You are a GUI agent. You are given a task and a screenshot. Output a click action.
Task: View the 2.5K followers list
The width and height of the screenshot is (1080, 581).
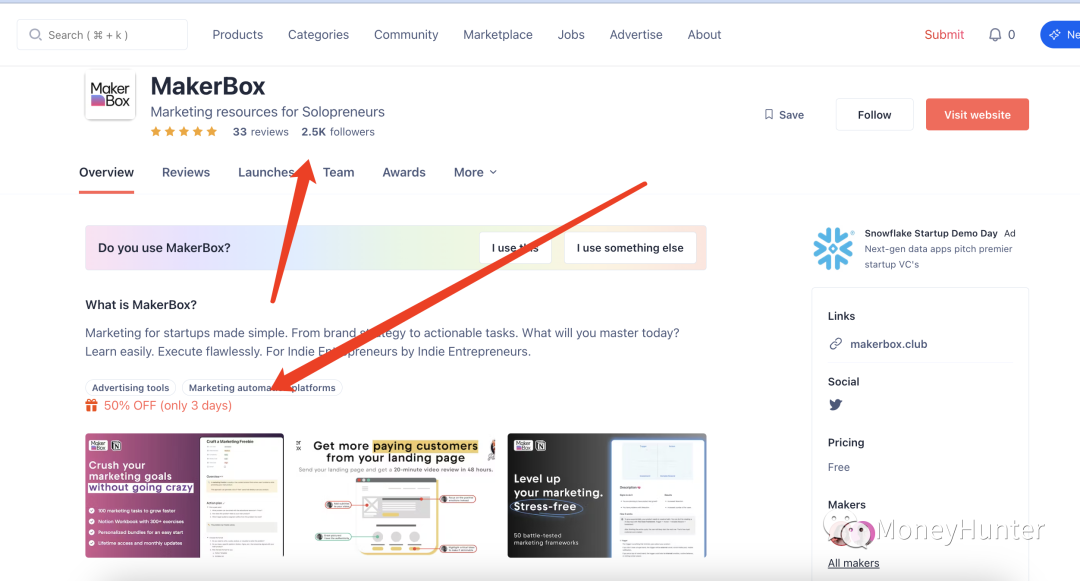coord(338,131)
